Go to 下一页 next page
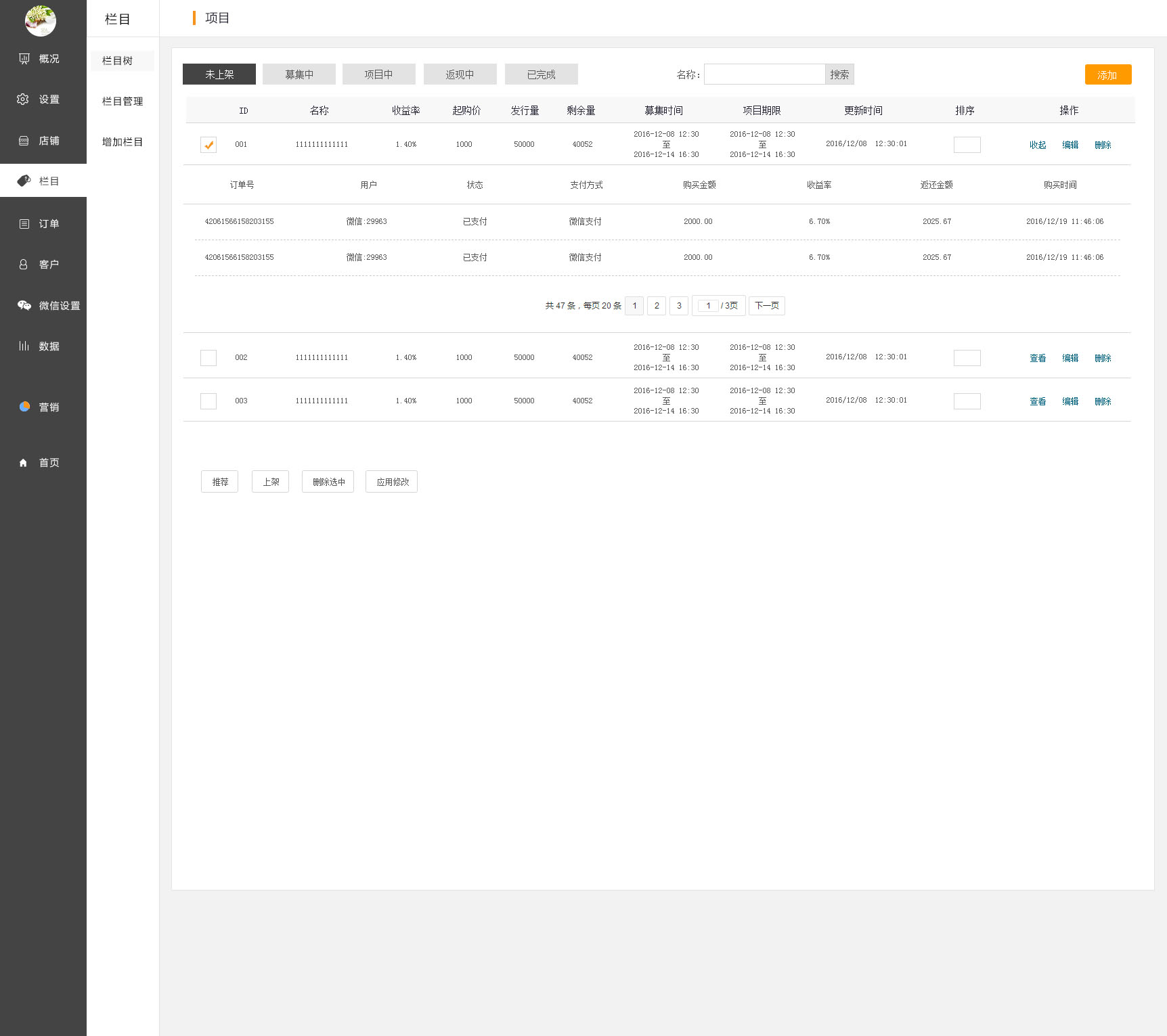The width and height of the screenshot is (1167, 1036). tap(766, 306)
